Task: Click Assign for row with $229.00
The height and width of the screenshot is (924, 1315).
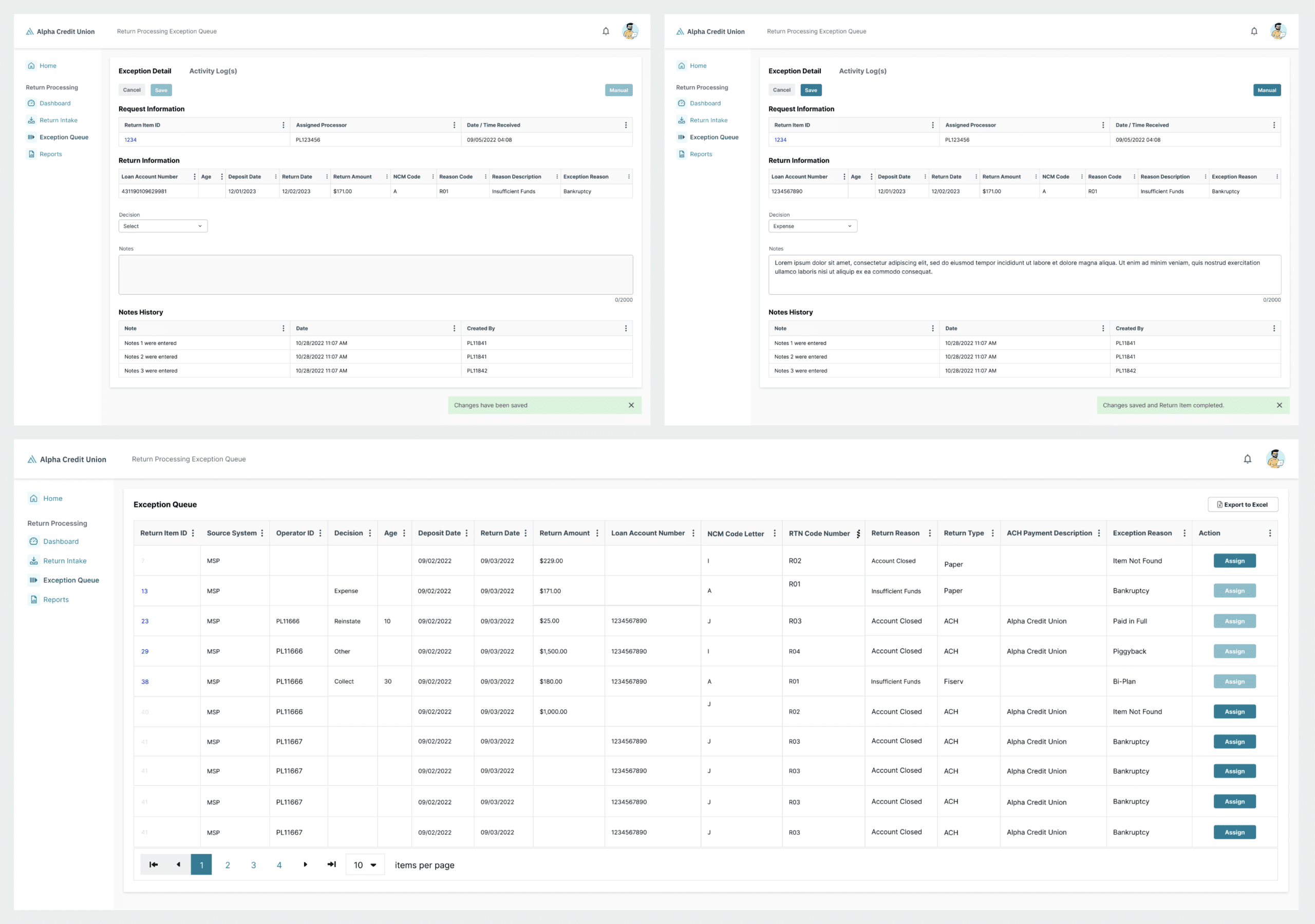Action: pos(1235,561)
